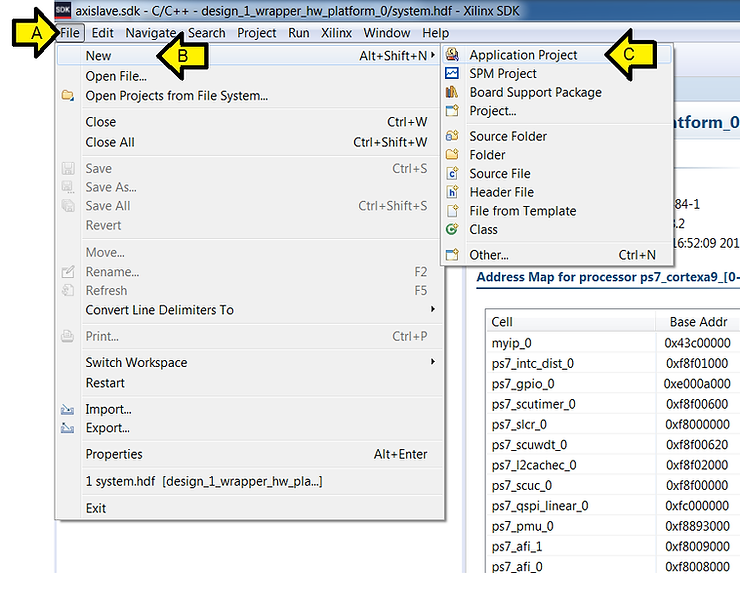Click address 0x43c00000 cell
This screenshot has height=606, width=740.
[x=698, y=343]
